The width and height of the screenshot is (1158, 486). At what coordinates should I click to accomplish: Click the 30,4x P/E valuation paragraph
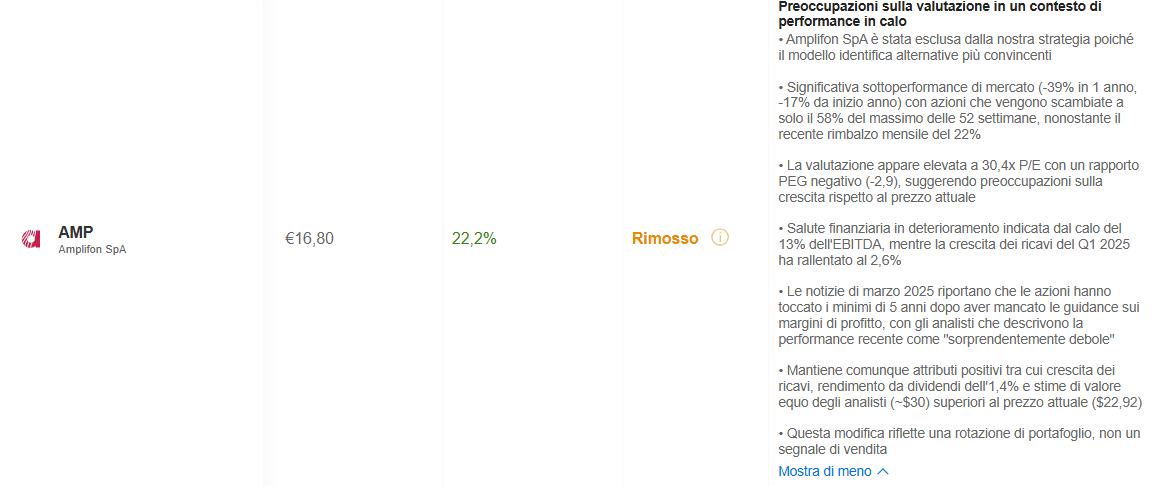[959, 181]
